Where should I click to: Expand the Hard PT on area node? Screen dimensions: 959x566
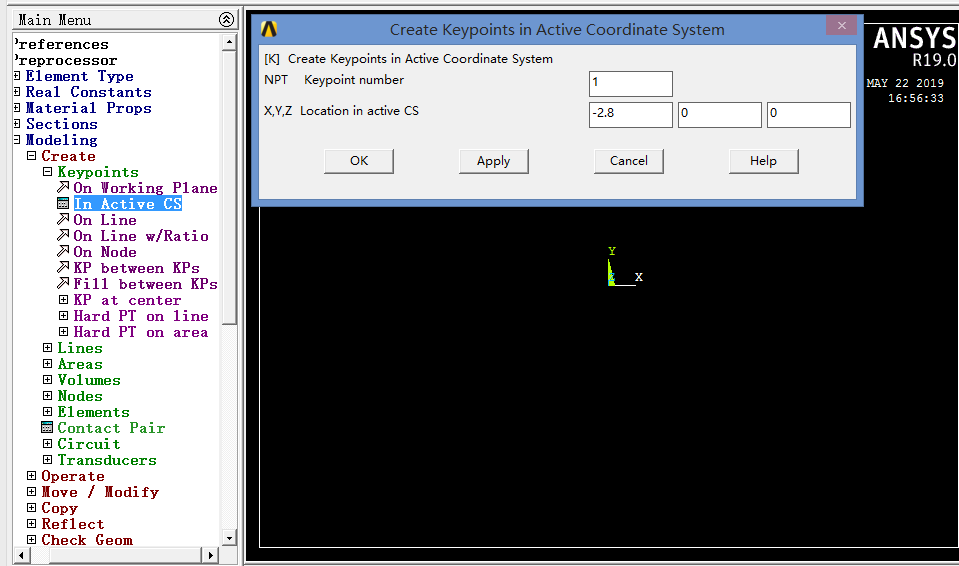click(64, 332)
